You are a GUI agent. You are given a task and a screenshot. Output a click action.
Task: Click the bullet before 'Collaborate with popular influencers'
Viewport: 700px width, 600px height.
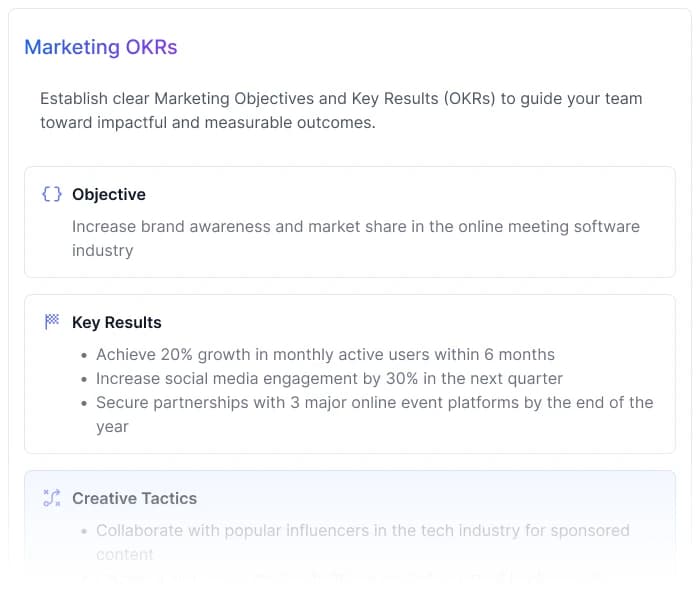(x=83, y=531)
